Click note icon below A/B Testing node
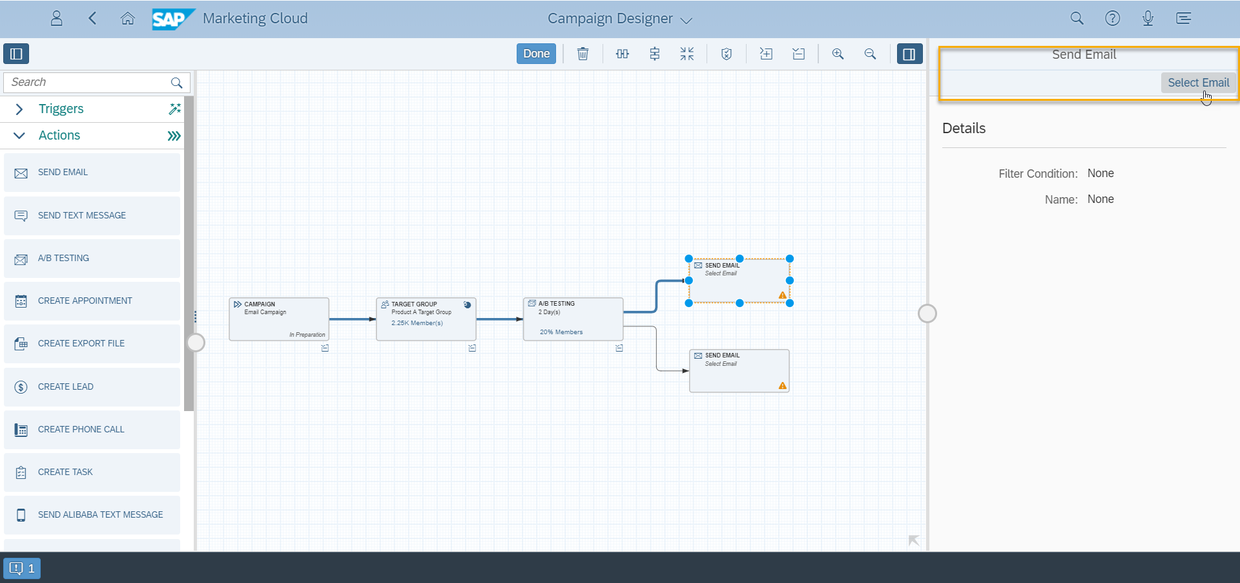 [x=619, y=348]
